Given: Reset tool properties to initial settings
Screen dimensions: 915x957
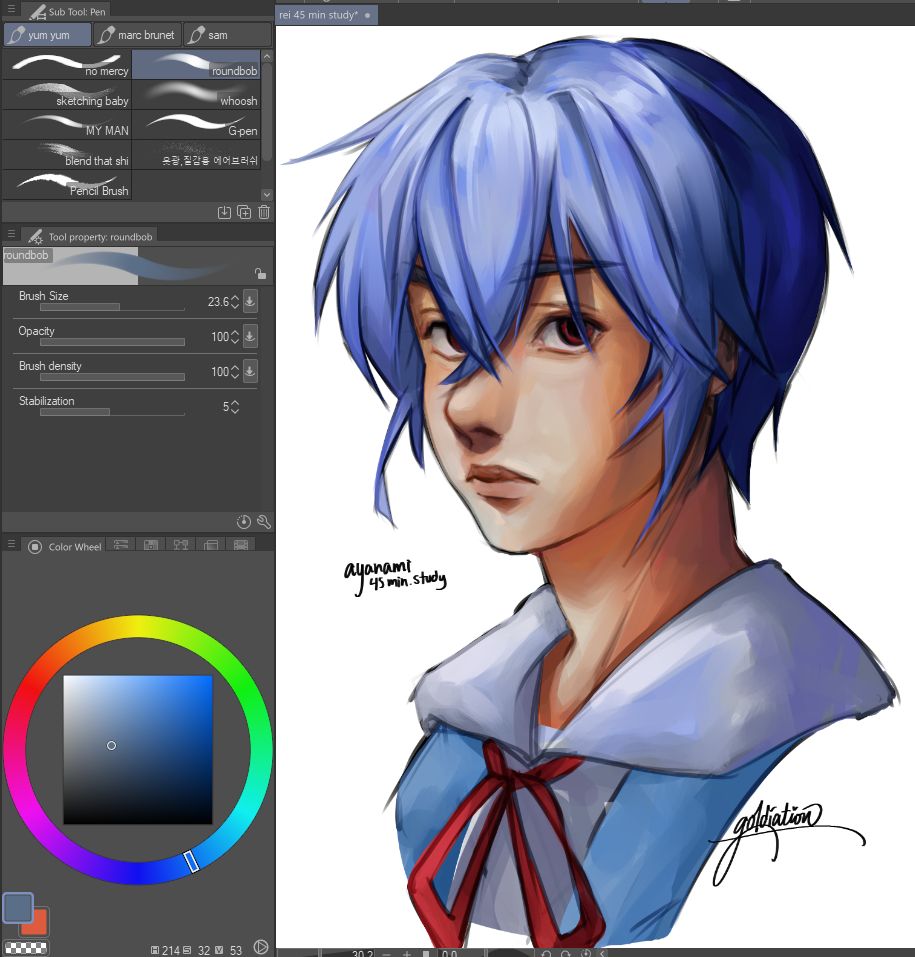Looking at the screenshot, I should coord(244,521).
